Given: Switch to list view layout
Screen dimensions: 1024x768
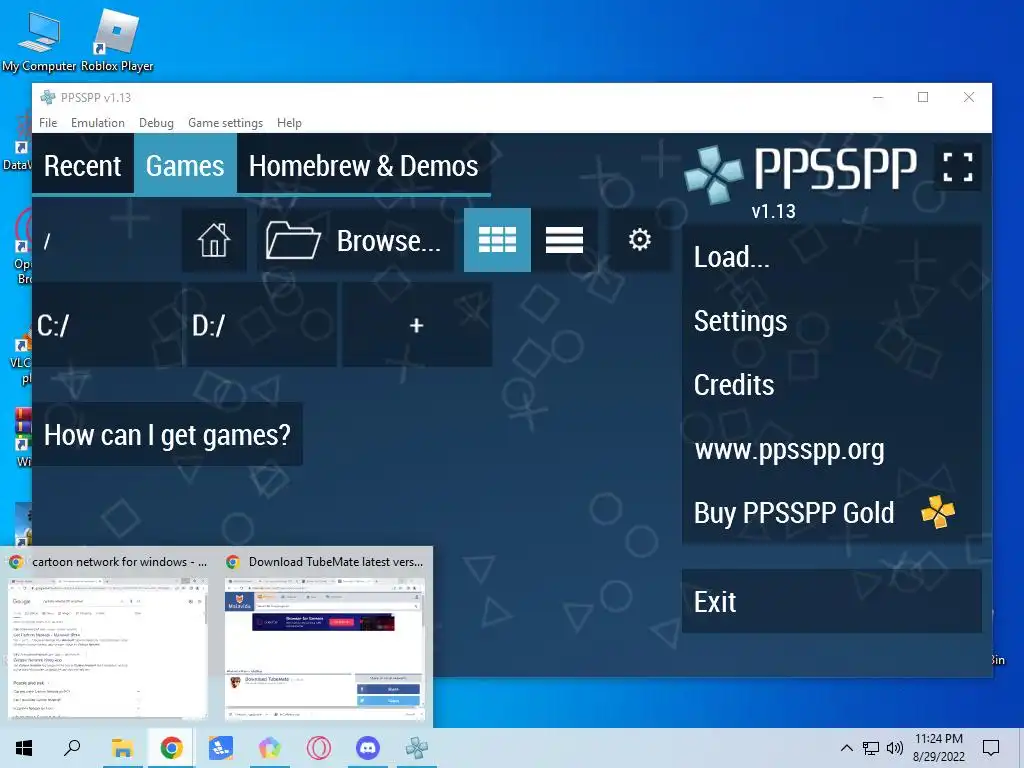Looking at the screenshot, I should pyautogui.click(x=564, y=240).
